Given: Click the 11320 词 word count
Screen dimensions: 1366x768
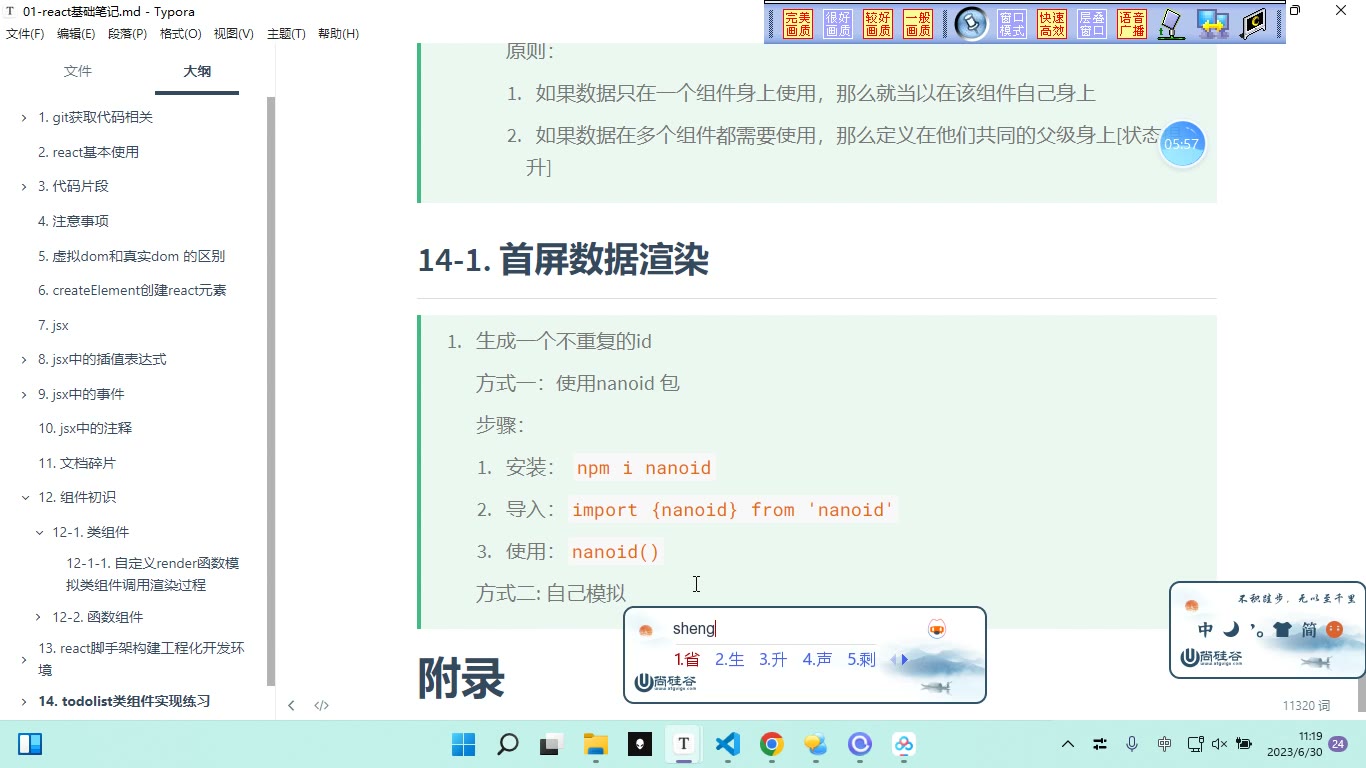Looking at the screenshot, I should click(1306, 706).
